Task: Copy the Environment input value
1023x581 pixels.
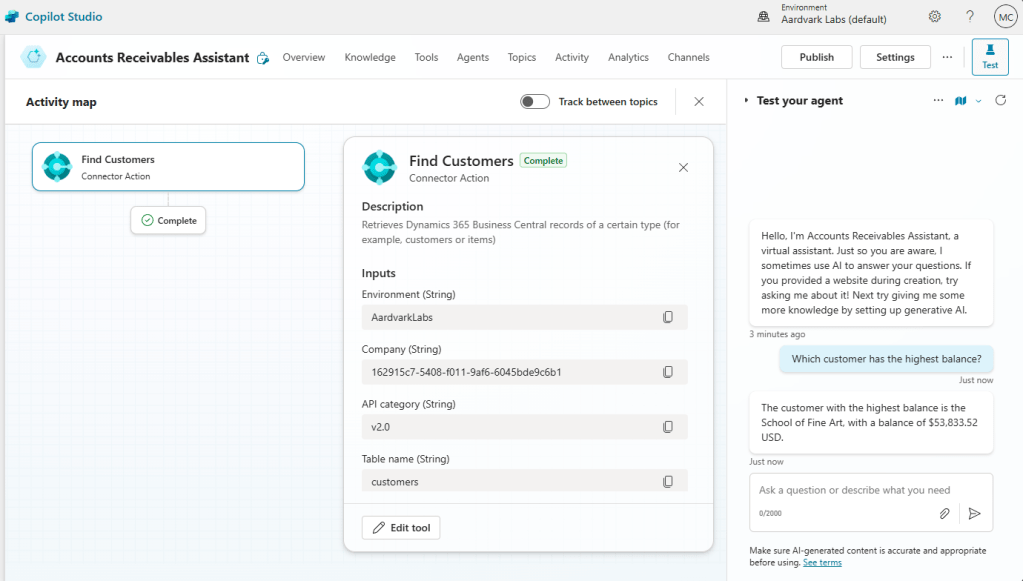Action: (668, 317)
